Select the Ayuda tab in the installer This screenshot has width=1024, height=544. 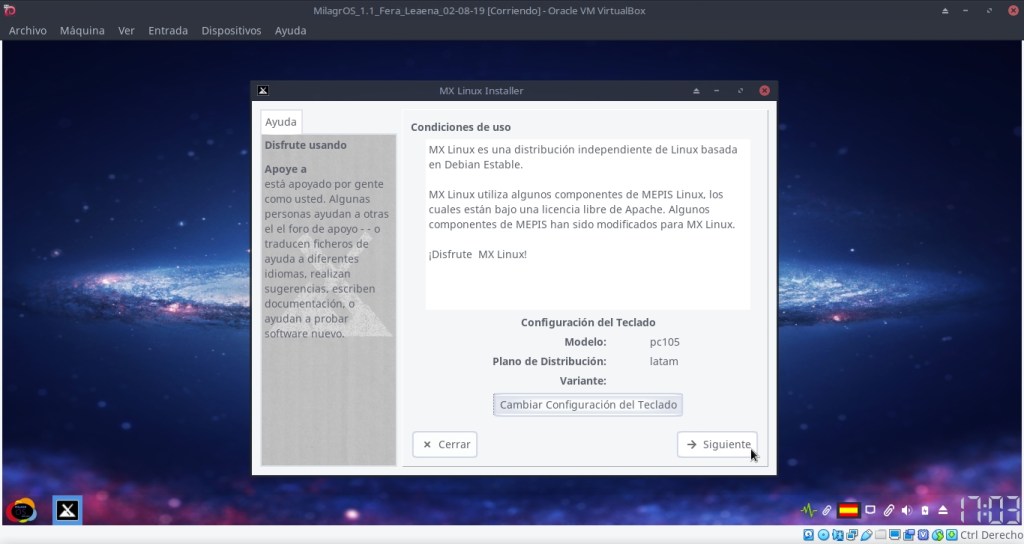(281, 122)
